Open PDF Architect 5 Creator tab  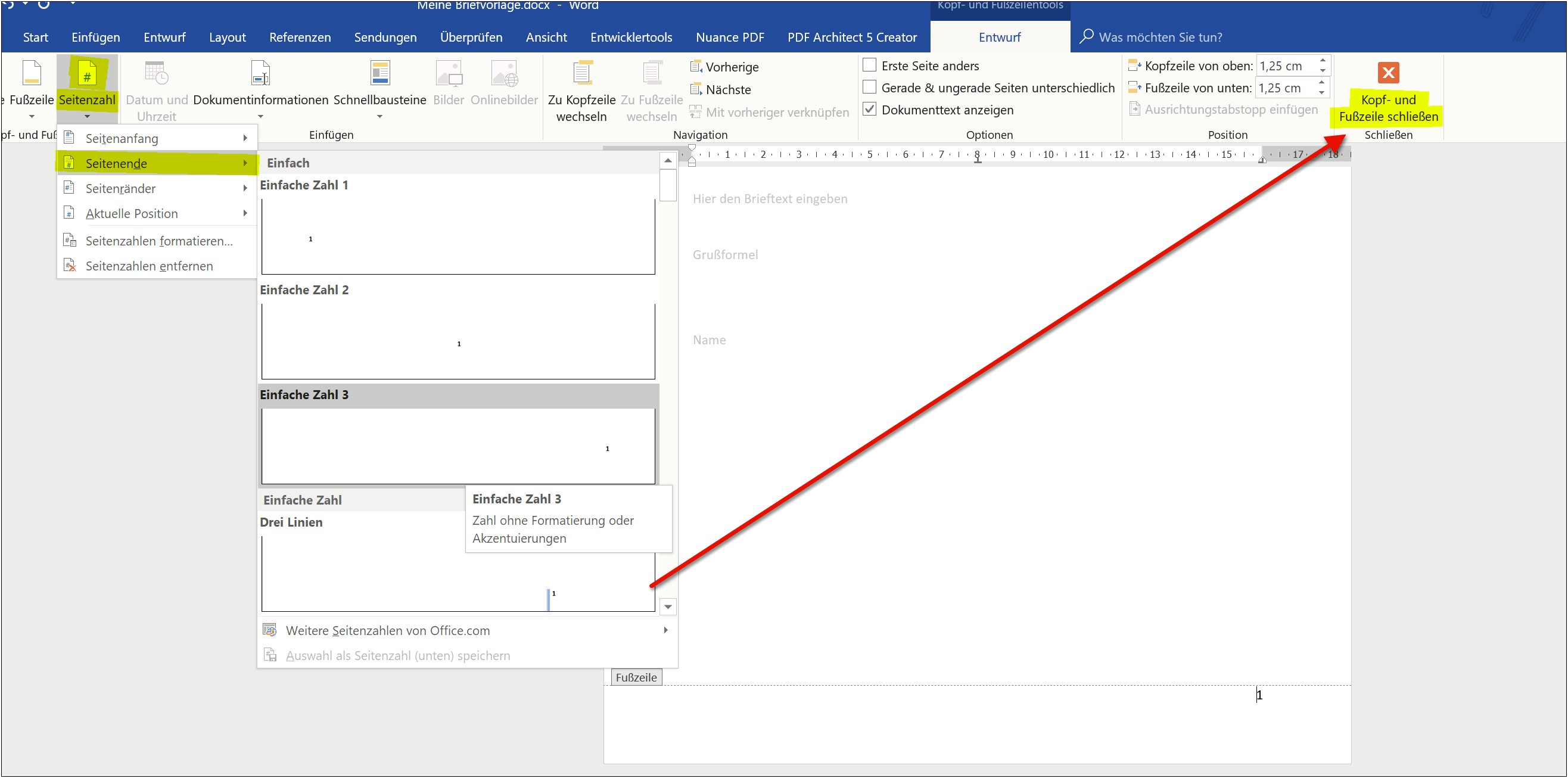[x=852, y=37]
